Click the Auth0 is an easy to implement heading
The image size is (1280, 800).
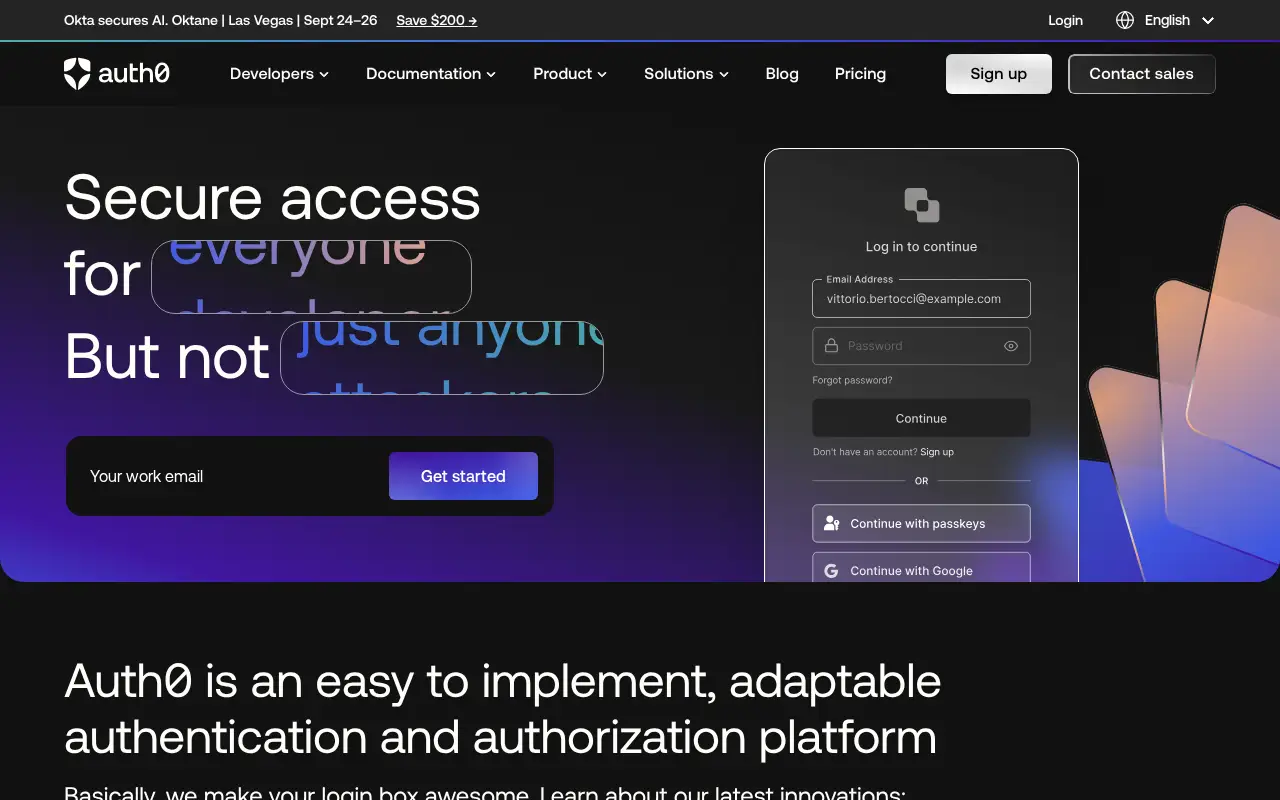[x=502, y=709]
